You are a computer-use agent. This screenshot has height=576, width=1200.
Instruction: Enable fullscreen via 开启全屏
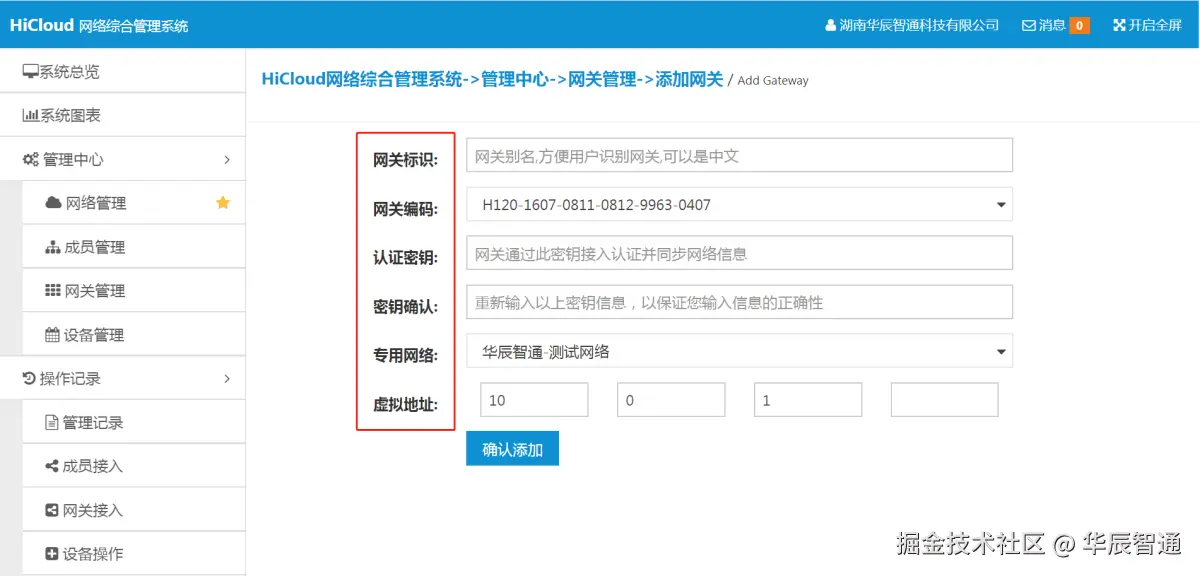click(1146, 25)
